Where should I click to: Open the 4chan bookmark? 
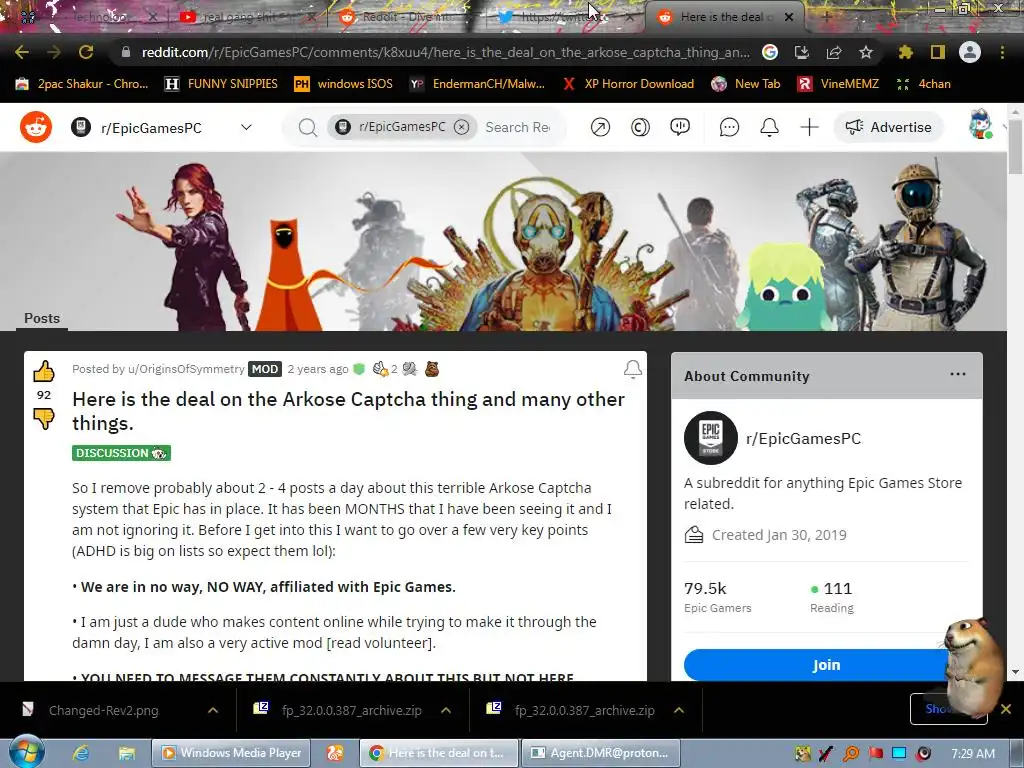[x=924, y=84]
